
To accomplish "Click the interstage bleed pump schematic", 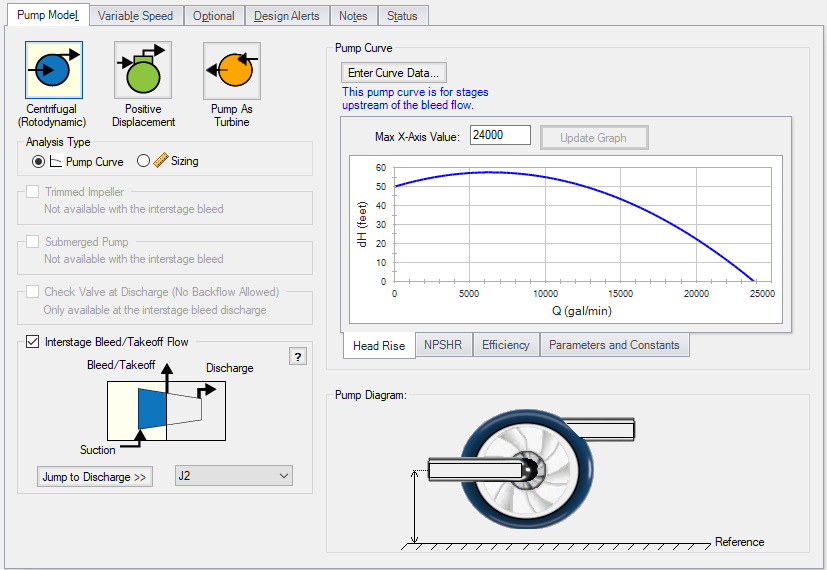I will coord(167,411).
